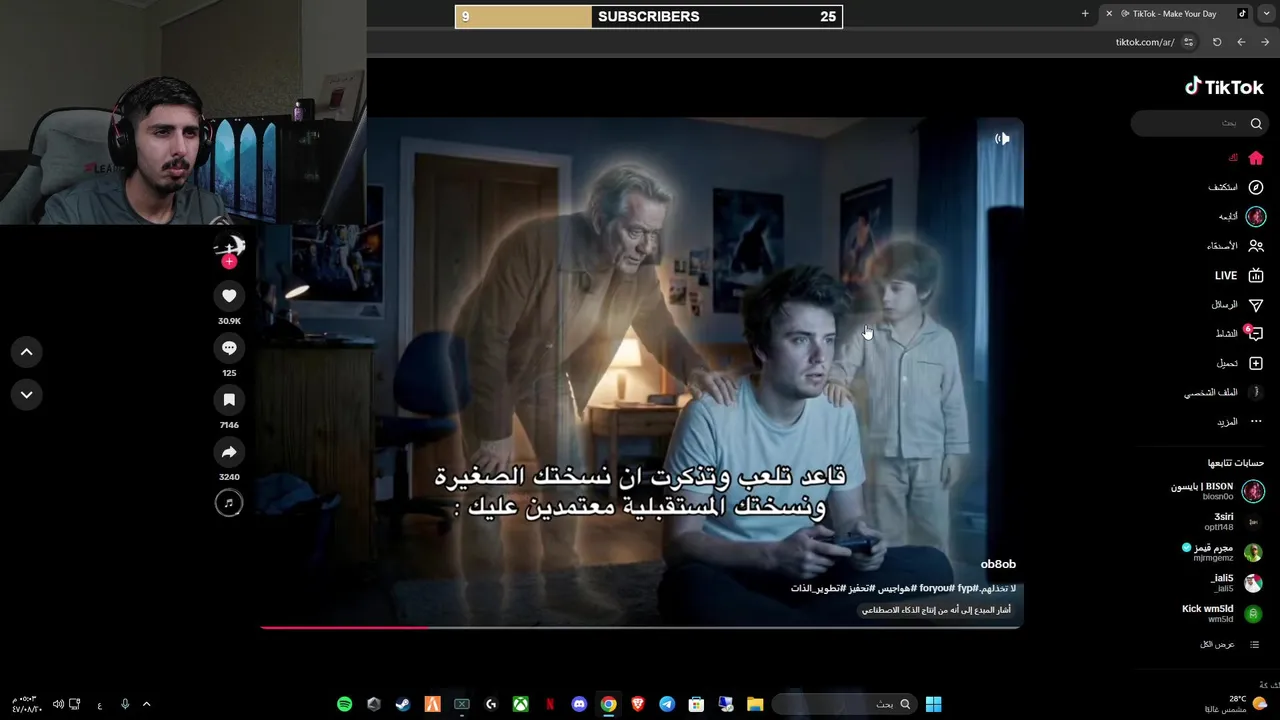Open Spotify from the taskbar
The width and height of the screenshot is (1280, 720).
(344, 704)
